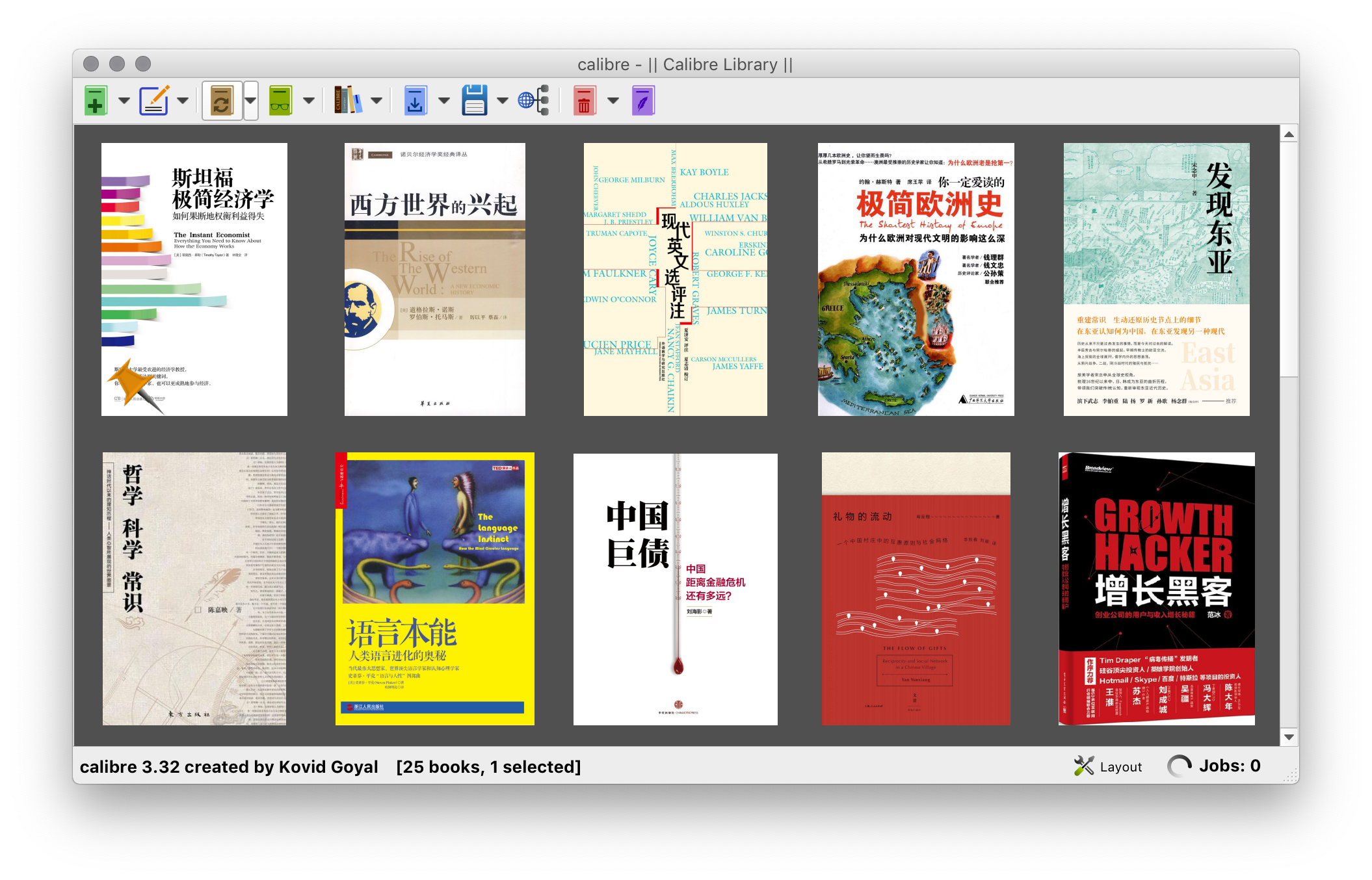Open the Convert books dropdown options
1372x880 pixels.
[x=251, y=100]
